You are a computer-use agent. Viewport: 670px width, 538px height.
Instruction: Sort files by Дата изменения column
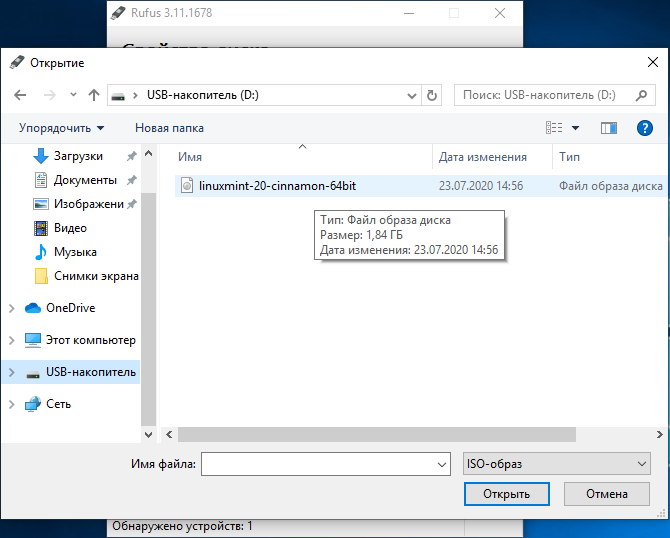tap(482, 157)
